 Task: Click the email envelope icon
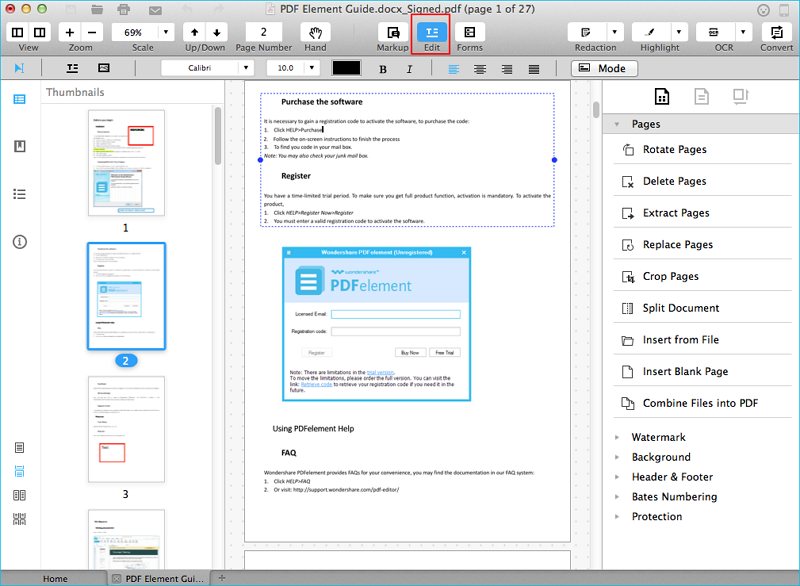click(155, 10)
